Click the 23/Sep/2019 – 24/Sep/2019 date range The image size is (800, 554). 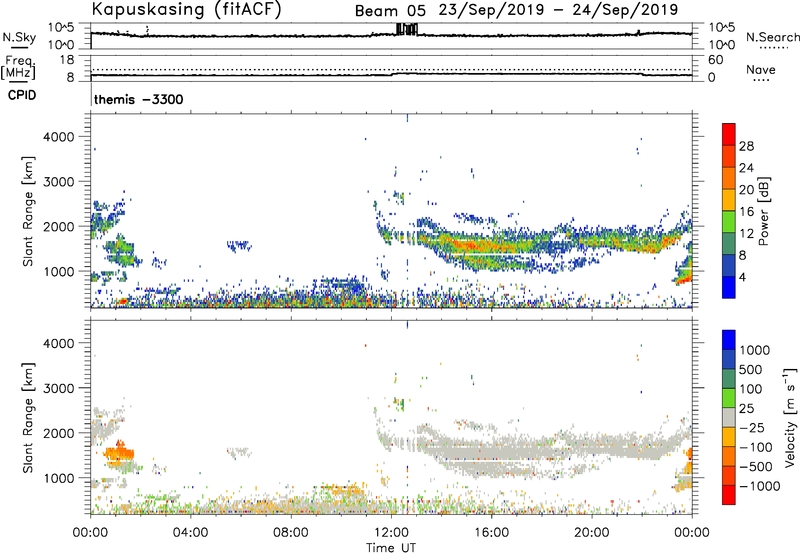point(558,10)
